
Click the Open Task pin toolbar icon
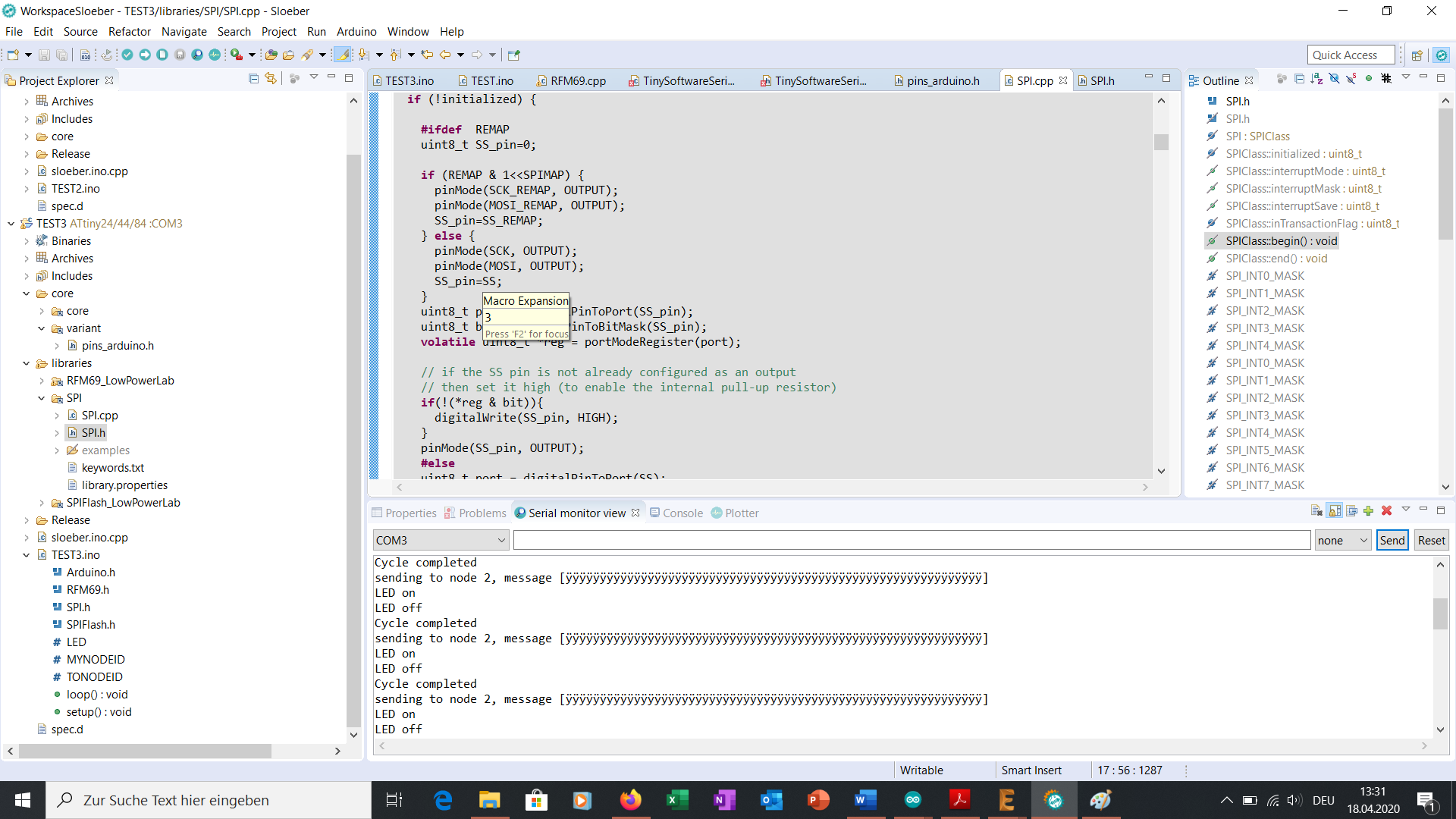coord(514,55)
